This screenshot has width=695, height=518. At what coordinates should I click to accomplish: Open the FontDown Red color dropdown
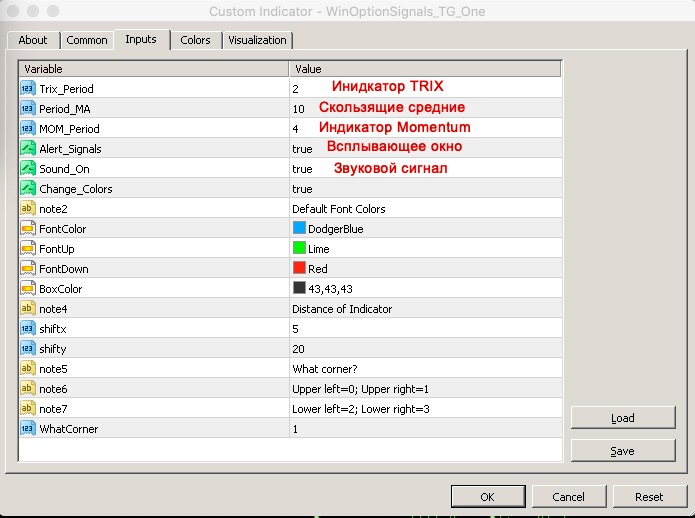(x=318, y=269)
